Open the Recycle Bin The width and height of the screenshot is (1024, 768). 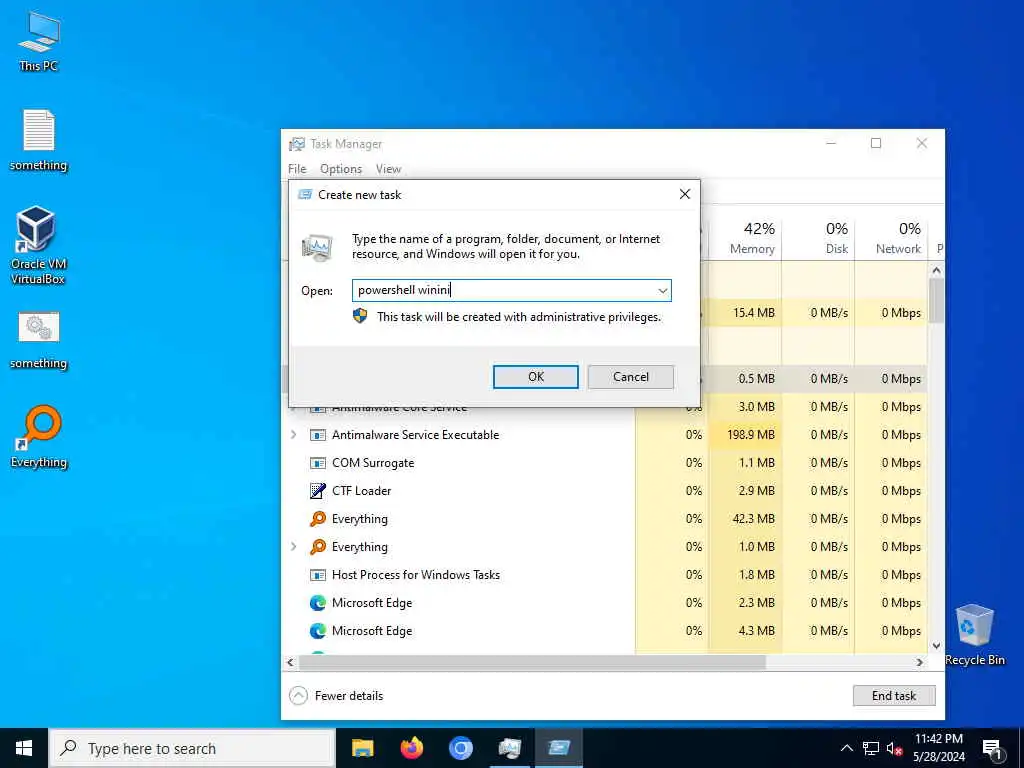click(x=974, y=635)
